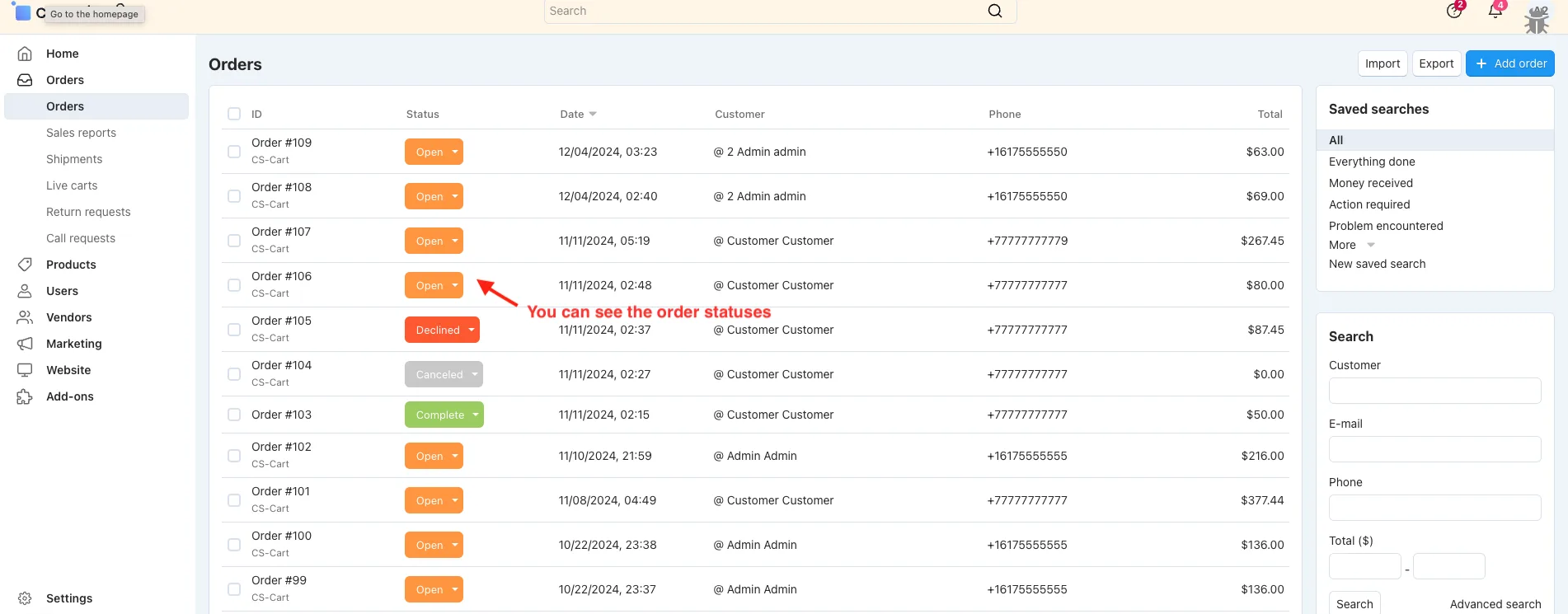This screenshot has height=614, width=1568.
Task: Expand More saved searches
Action: [1351, 245]
